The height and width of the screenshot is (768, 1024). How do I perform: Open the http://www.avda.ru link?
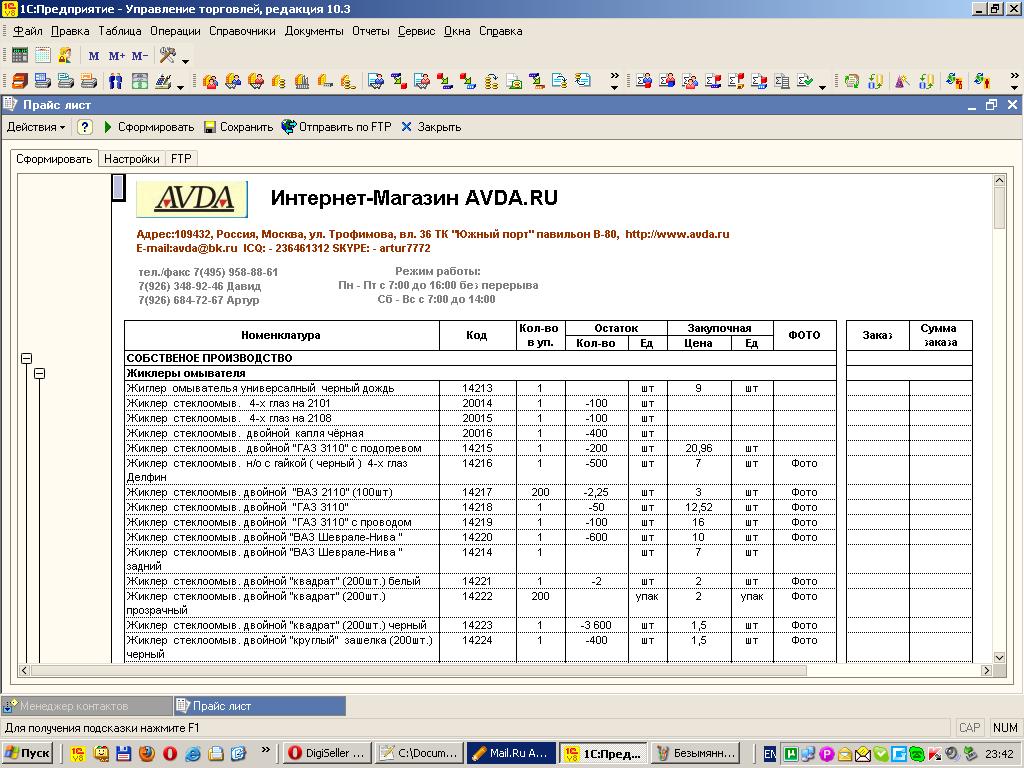point(677,234)
